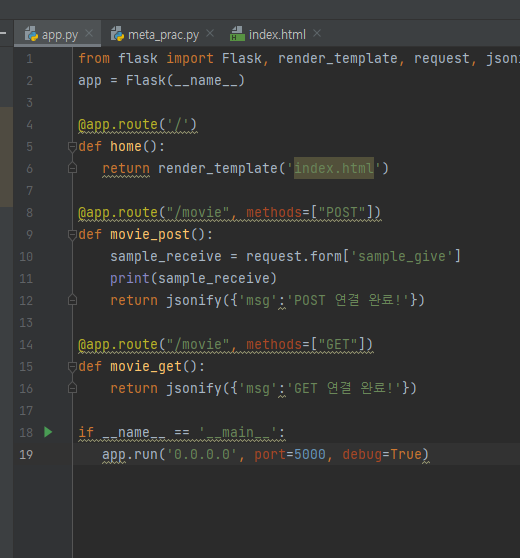The image size is (520, 558).
Task: Click the HTML file icon on index.html tab
Action: pyautogui.click(x=237, y=34)
